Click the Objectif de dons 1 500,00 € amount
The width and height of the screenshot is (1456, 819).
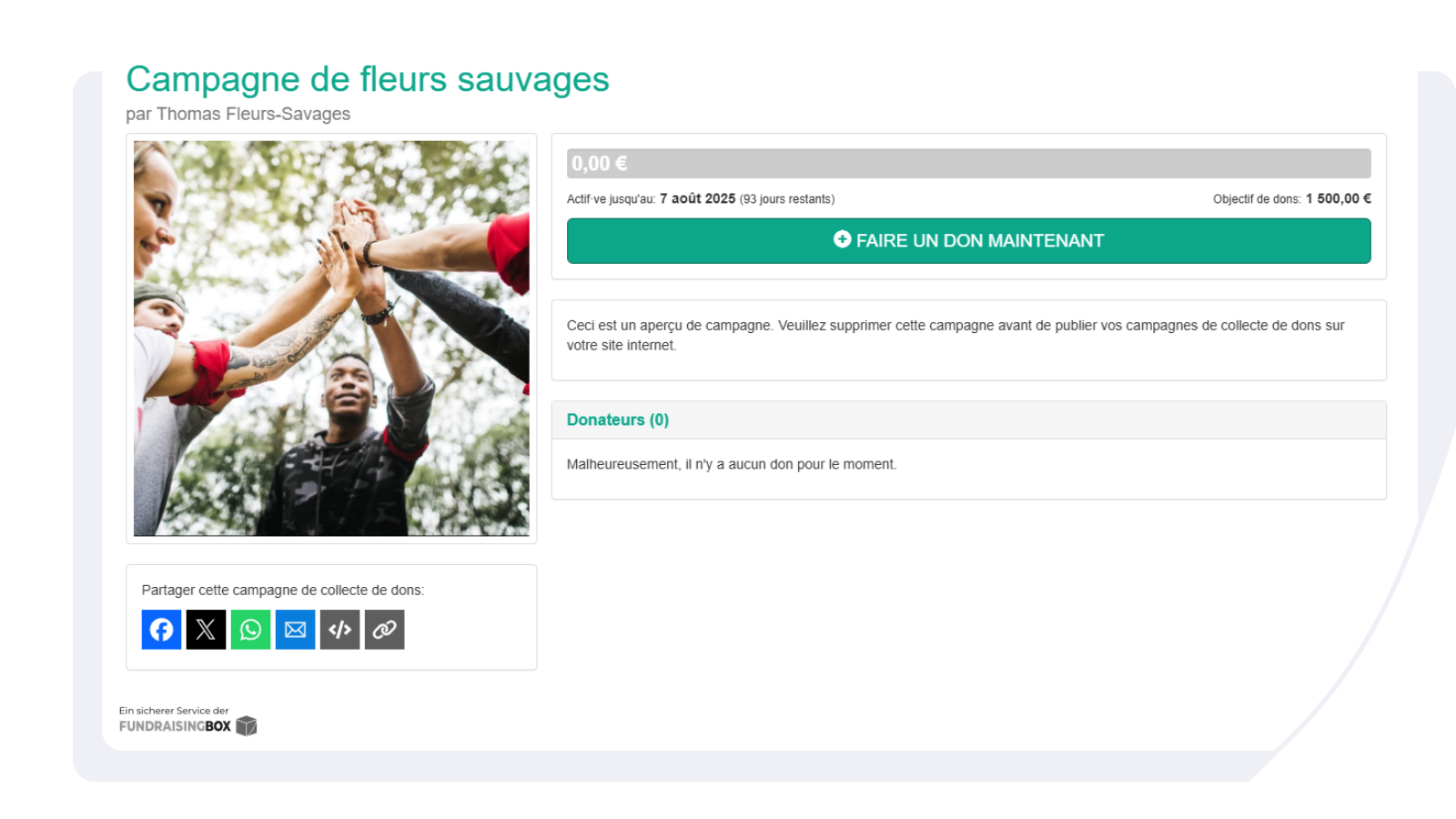pos(1338,198)
